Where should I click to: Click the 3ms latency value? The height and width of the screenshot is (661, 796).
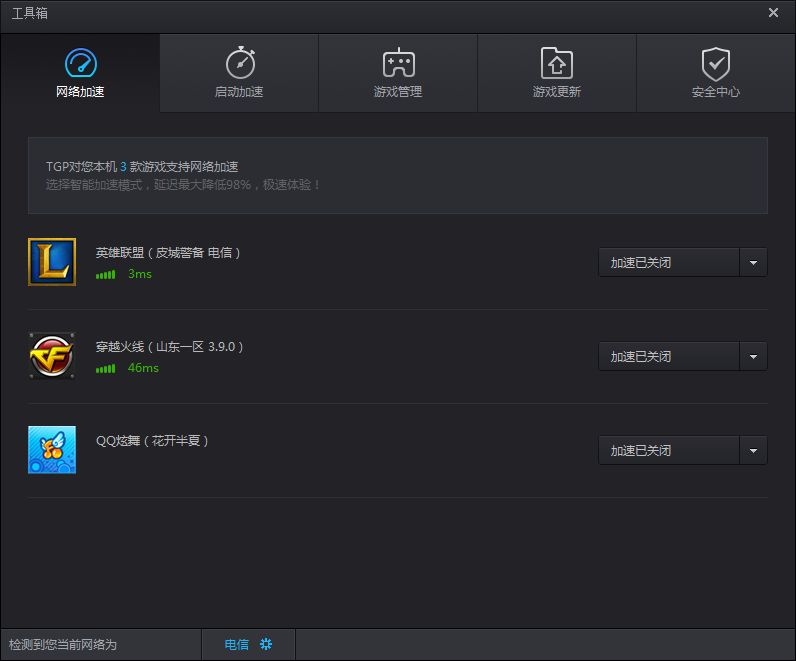coord(140,274)
